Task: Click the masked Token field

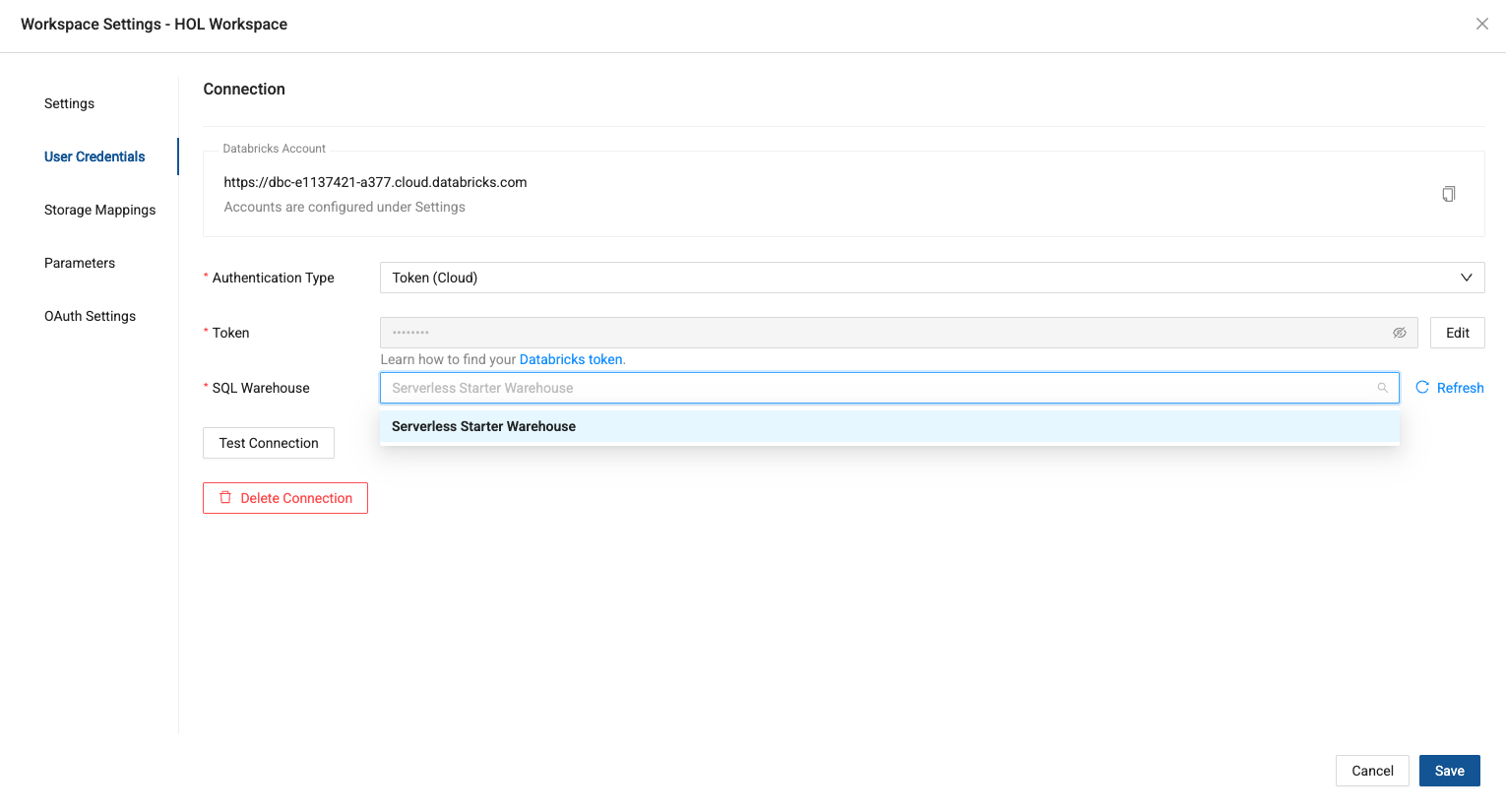Action: pyautogui.click(x=899, y=333)
